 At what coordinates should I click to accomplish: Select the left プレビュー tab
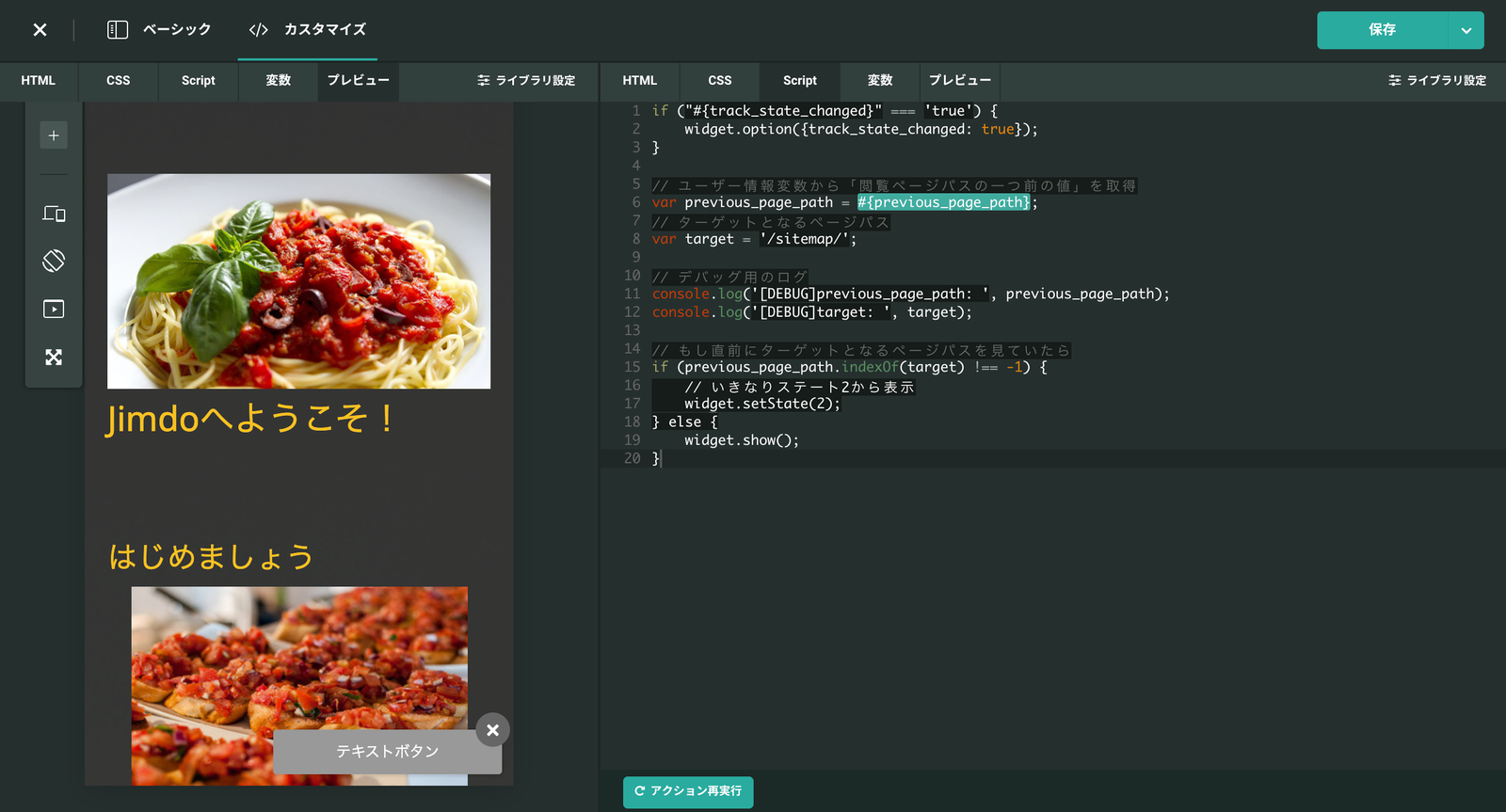point(359,81)
